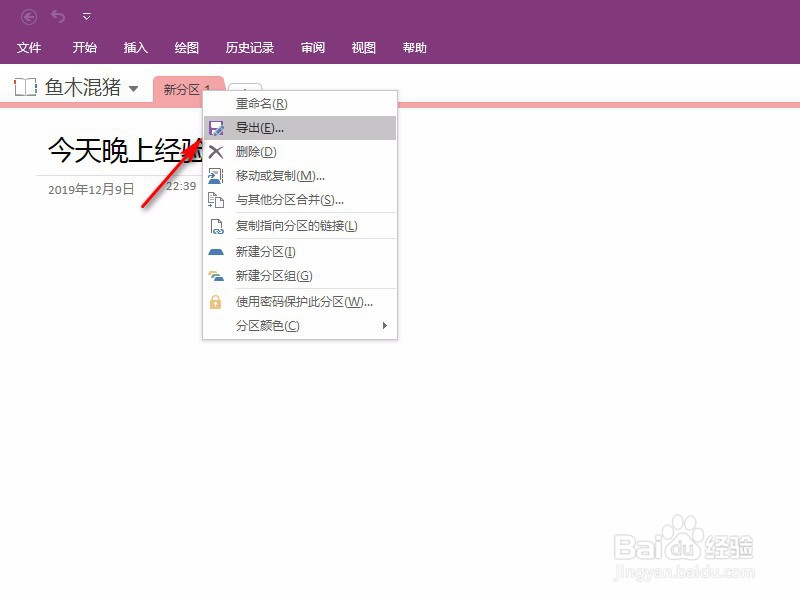Viewport: 800px width, 600px height.
Task: Click the notebook icon beside 鱼木混猪
Action: point(25,87)
